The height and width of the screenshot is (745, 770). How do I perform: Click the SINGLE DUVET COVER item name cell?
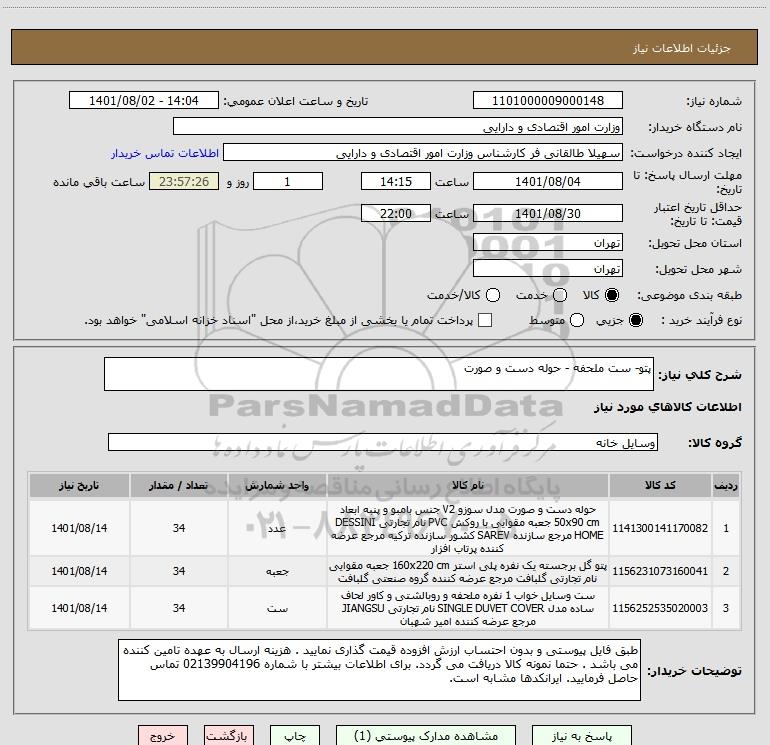(468, 608)
